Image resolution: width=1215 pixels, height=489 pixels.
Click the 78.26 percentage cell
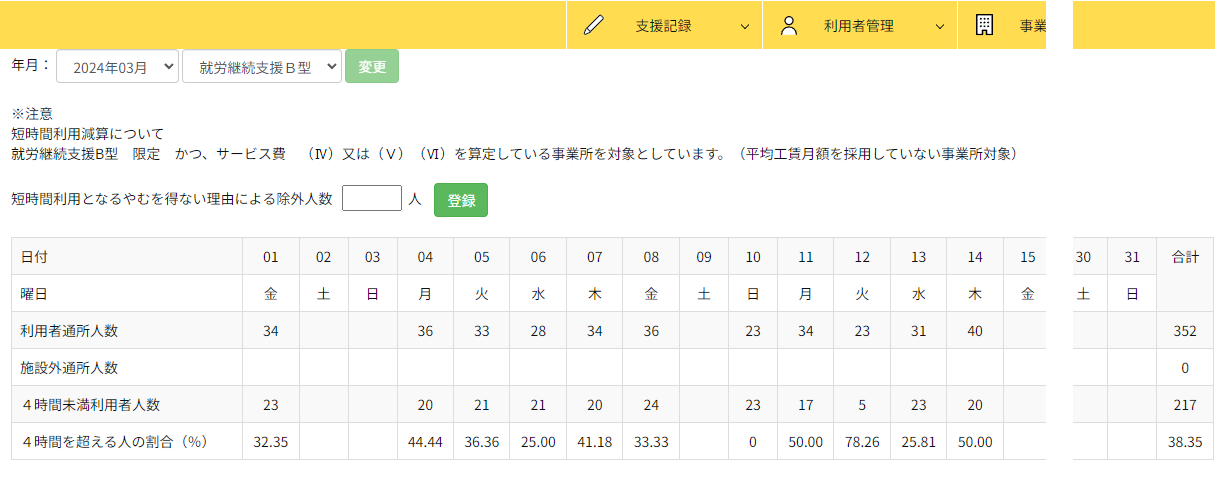862,441
